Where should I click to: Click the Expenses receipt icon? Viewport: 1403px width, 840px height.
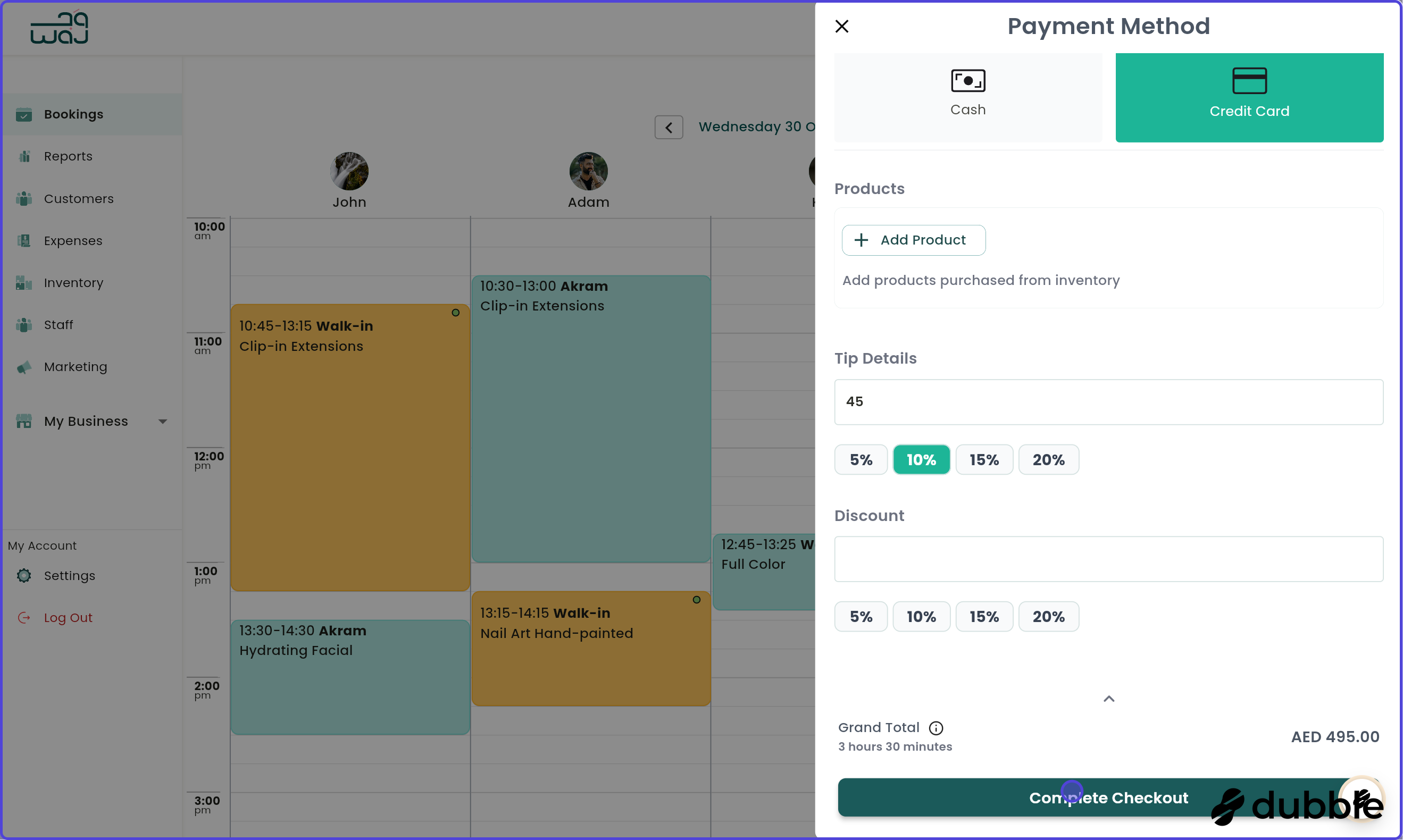pyautogui.click(x=24, y=240)
